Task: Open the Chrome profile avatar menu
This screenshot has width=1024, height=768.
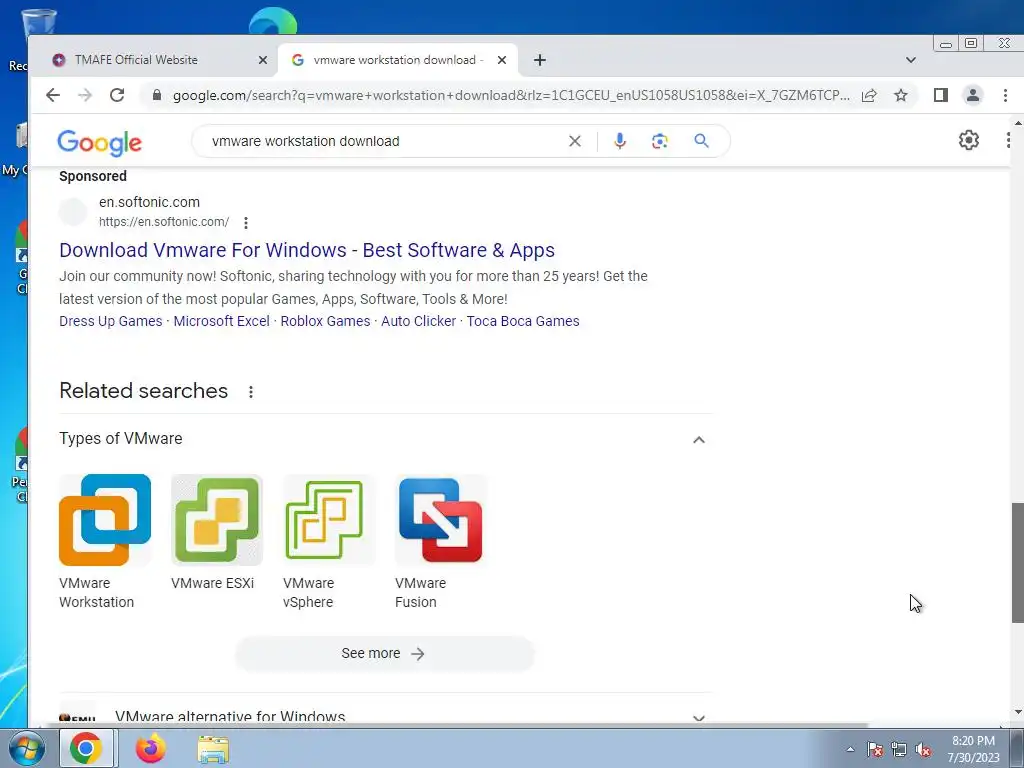Action: 972,95
